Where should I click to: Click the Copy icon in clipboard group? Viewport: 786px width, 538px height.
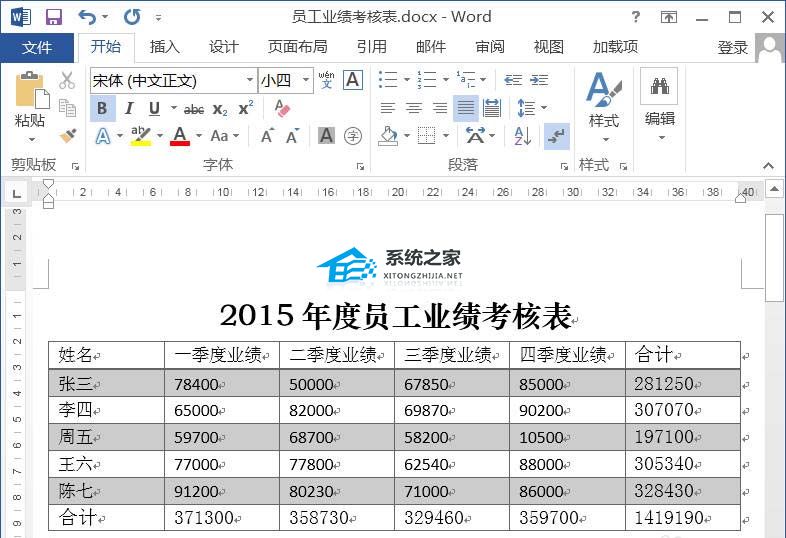pyautogui.click(x=67, y=107)
